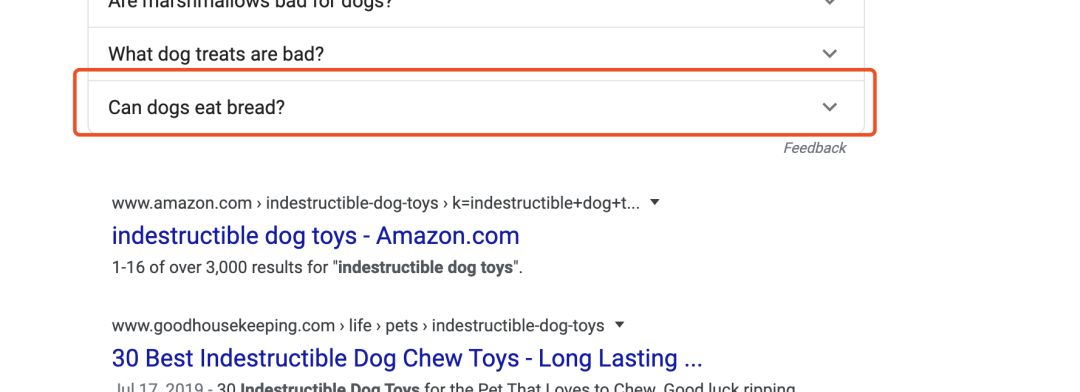Expand the "Can dogs eat bread?" chevron
1080x392 pixels.
[830, 107]
